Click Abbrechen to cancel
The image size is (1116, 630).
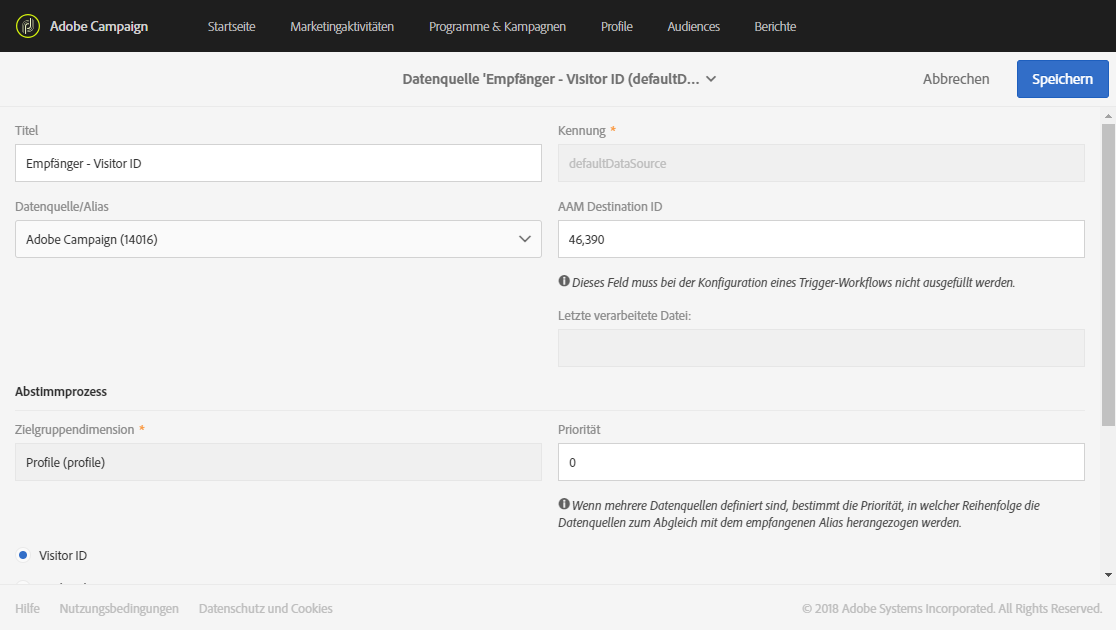click(956, 79)
